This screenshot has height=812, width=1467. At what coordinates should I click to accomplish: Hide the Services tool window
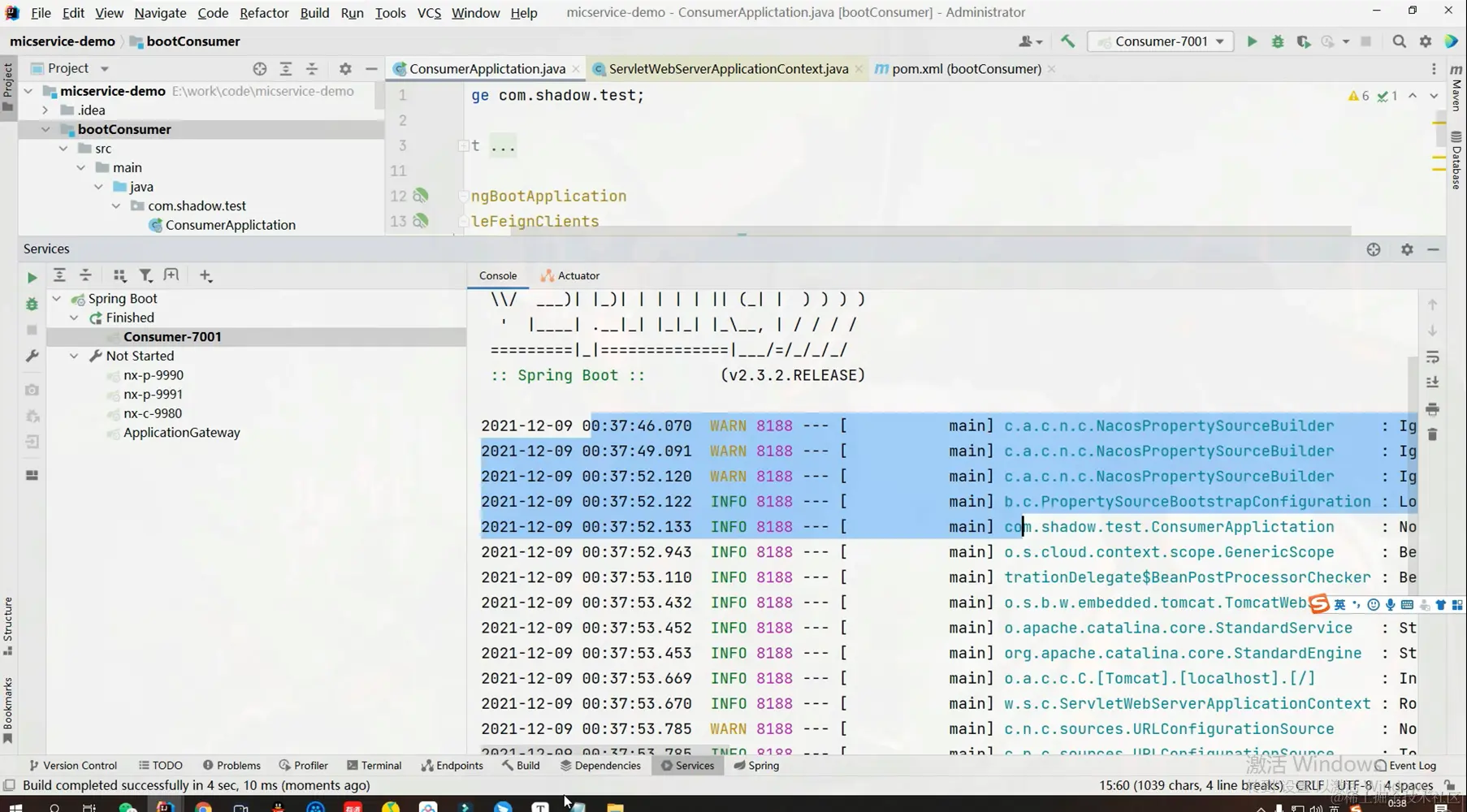(x=1434, y=249)
